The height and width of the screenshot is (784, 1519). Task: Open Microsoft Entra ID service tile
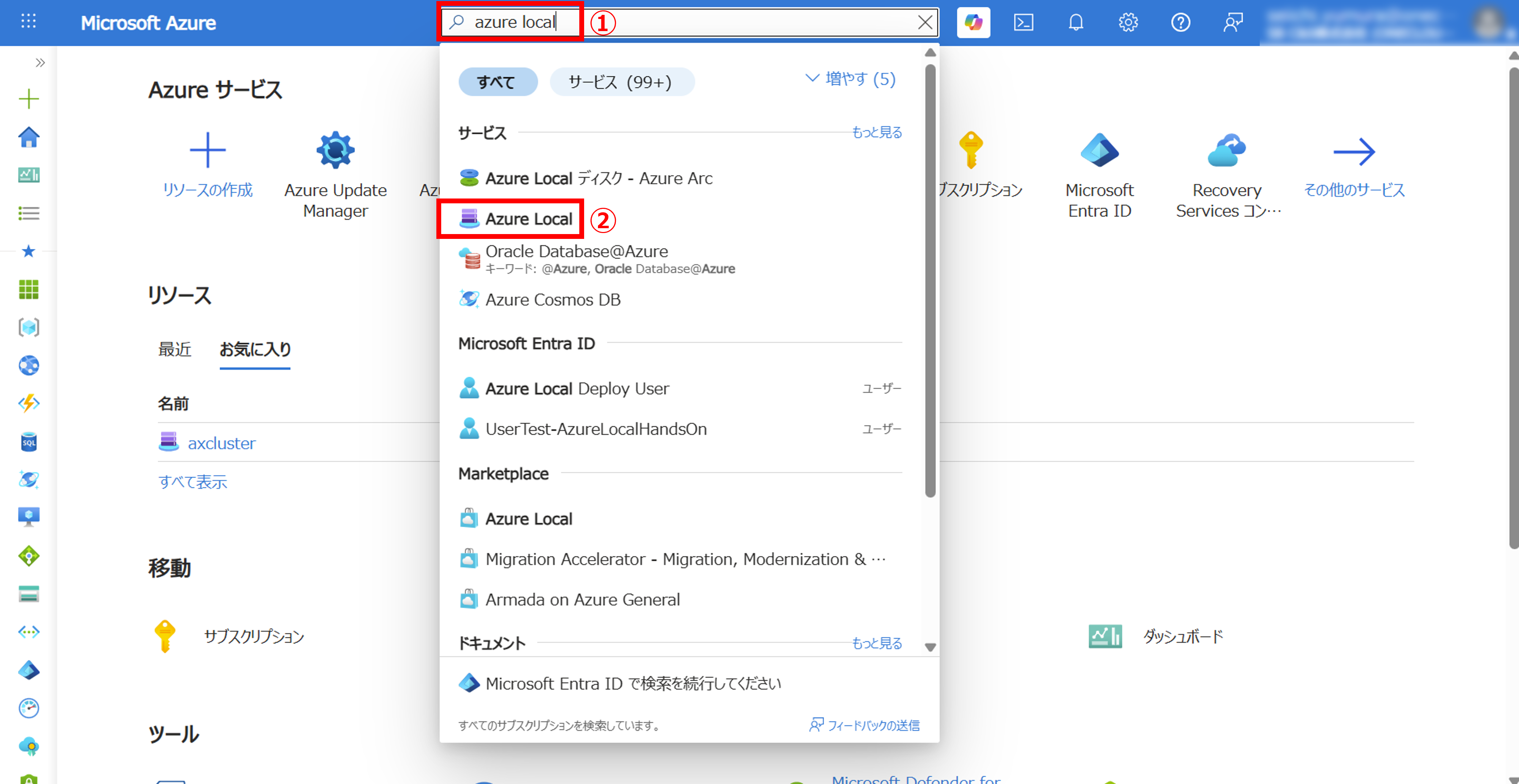[1099, 175]
